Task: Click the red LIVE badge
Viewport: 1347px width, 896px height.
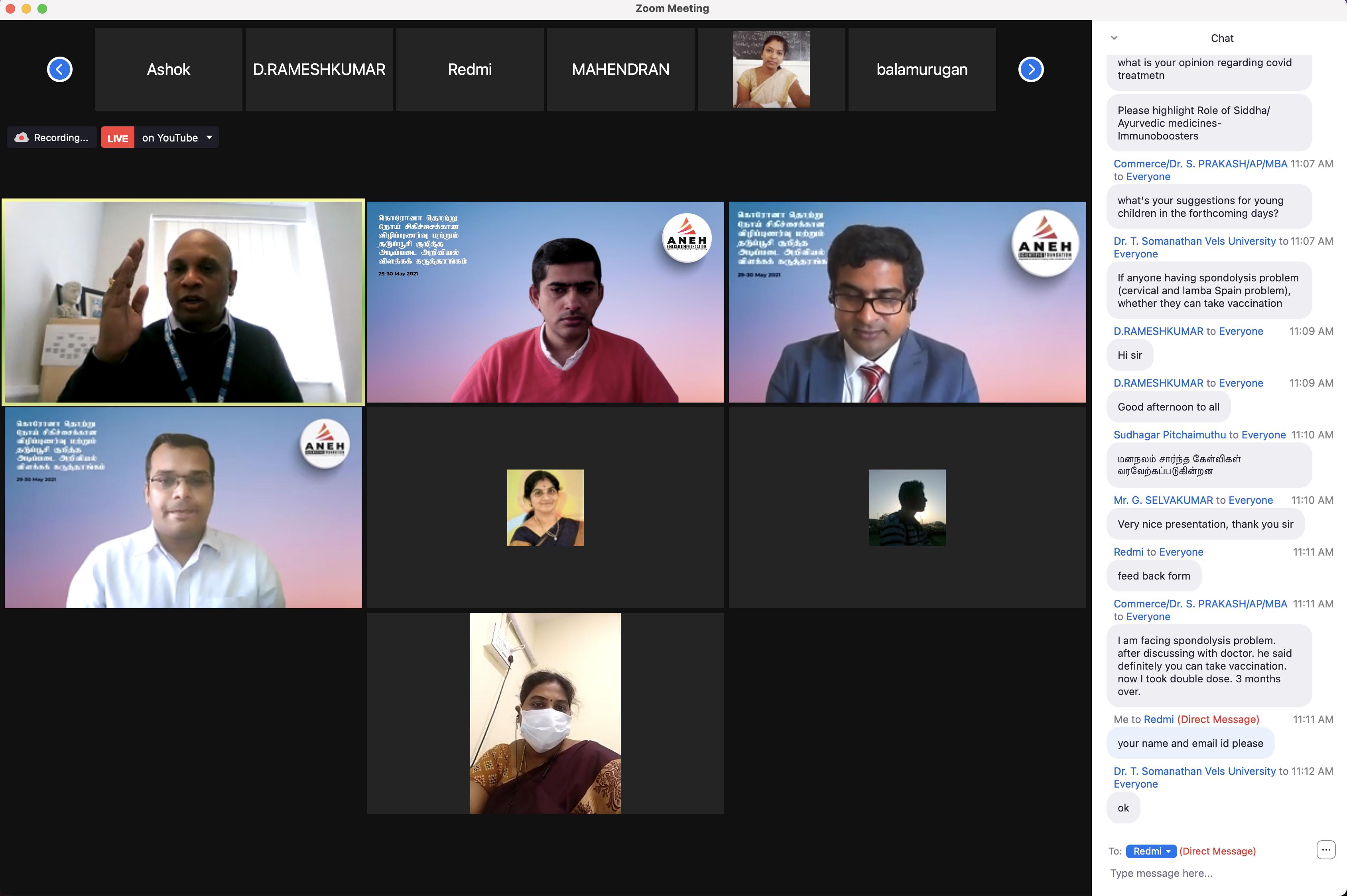Action: [118, 138]
